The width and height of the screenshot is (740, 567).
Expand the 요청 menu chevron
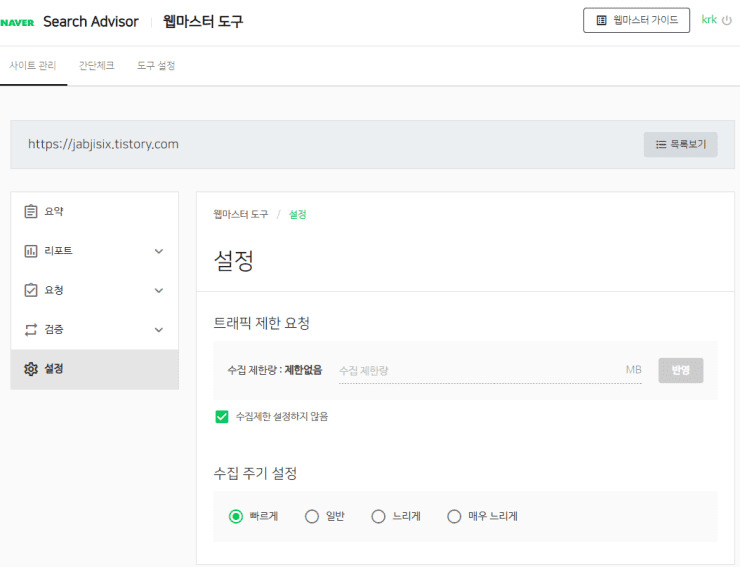159,290
